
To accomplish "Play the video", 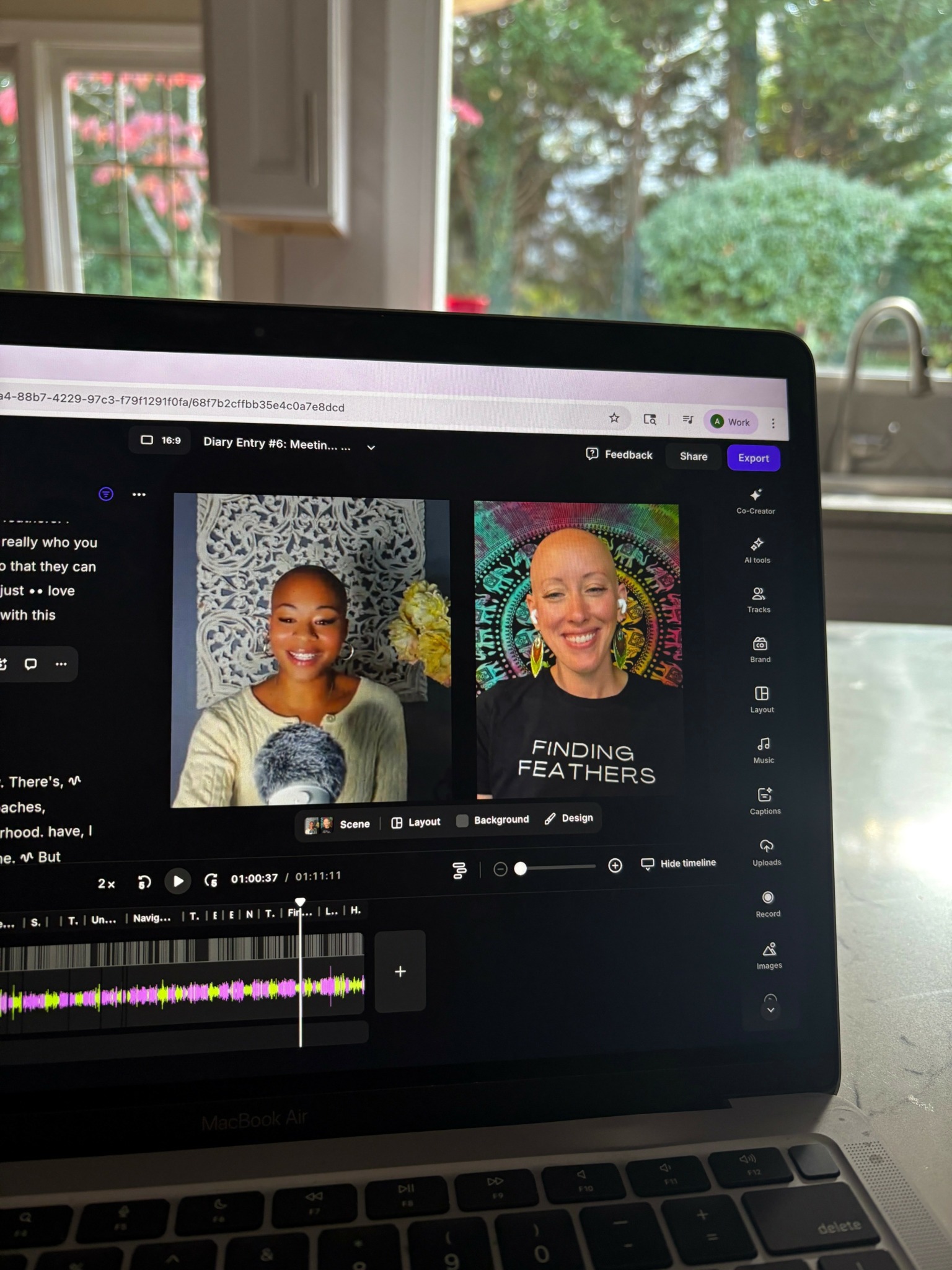I will click(x=178, y=881).
